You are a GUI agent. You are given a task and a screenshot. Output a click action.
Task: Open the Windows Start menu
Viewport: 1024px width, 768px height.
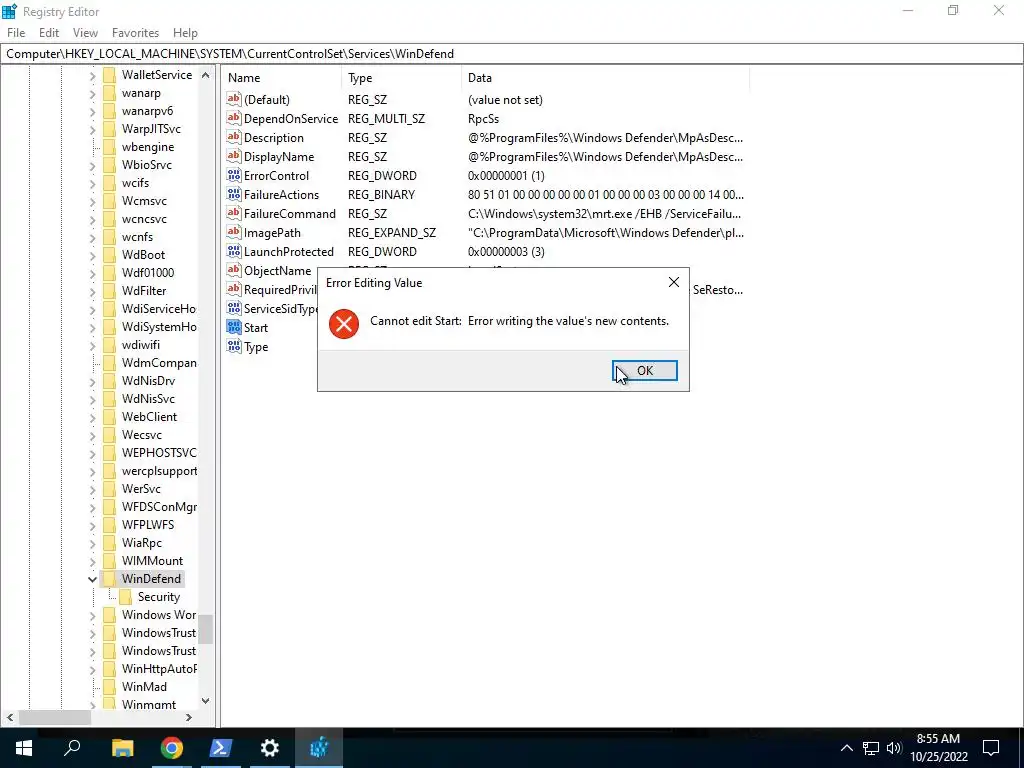pos(24,748)
